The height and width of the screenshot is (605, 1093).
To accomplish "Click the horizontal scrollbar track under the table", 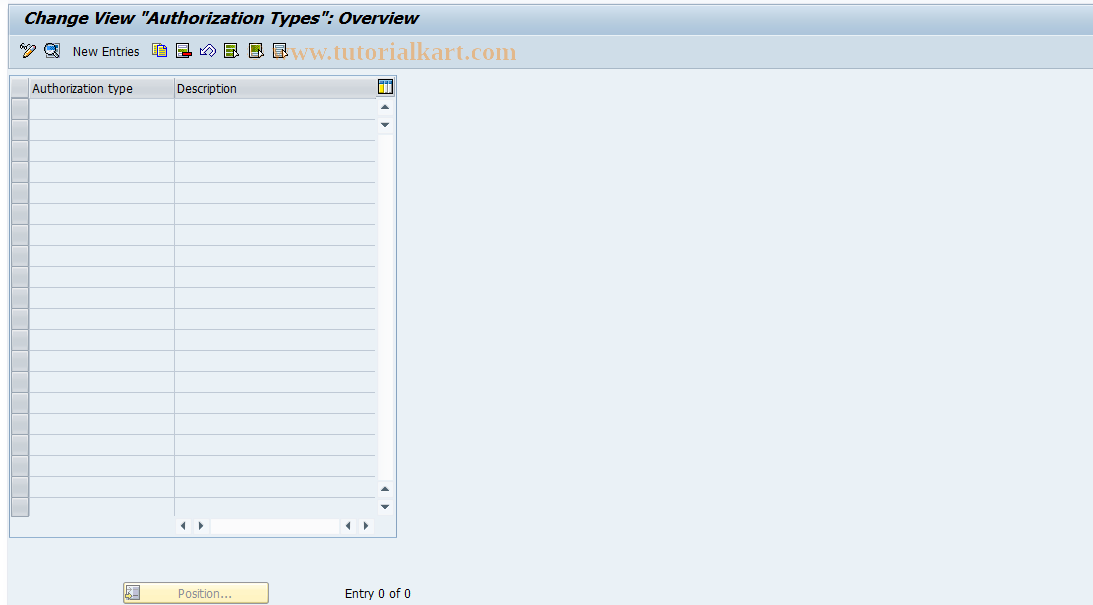I will 275,526.
